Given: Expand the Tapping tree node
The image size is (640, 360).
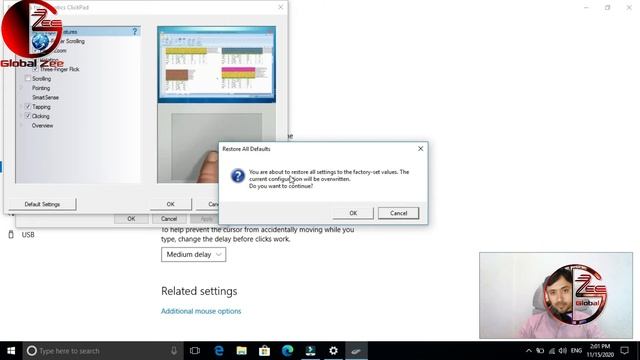Looking at the screenshot, I should coord(21,107).
